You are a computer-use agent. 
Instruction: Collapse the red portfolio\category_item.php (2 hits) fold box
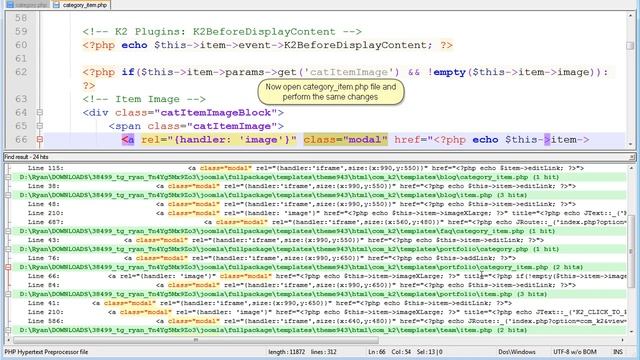click(8, 267)
